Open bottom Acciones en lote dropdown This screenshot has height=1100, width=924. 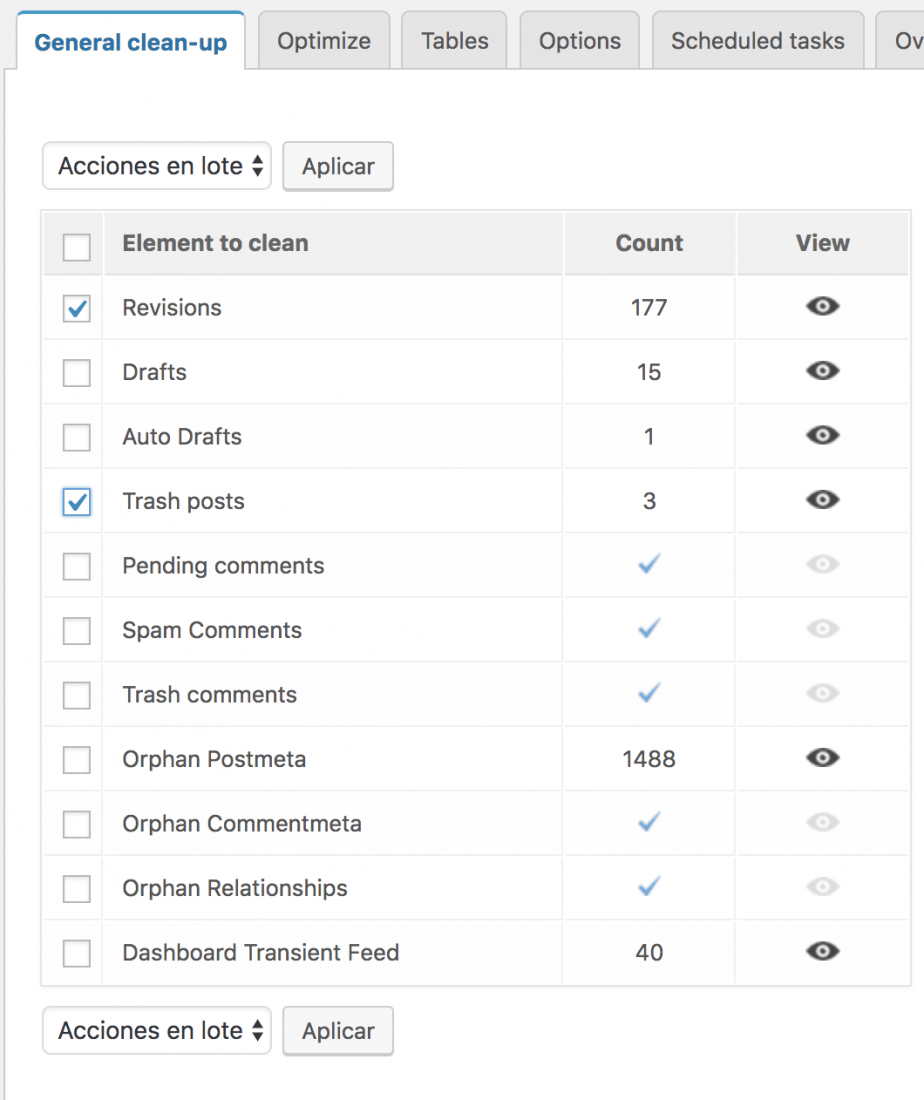click(x=156, y=1031)
